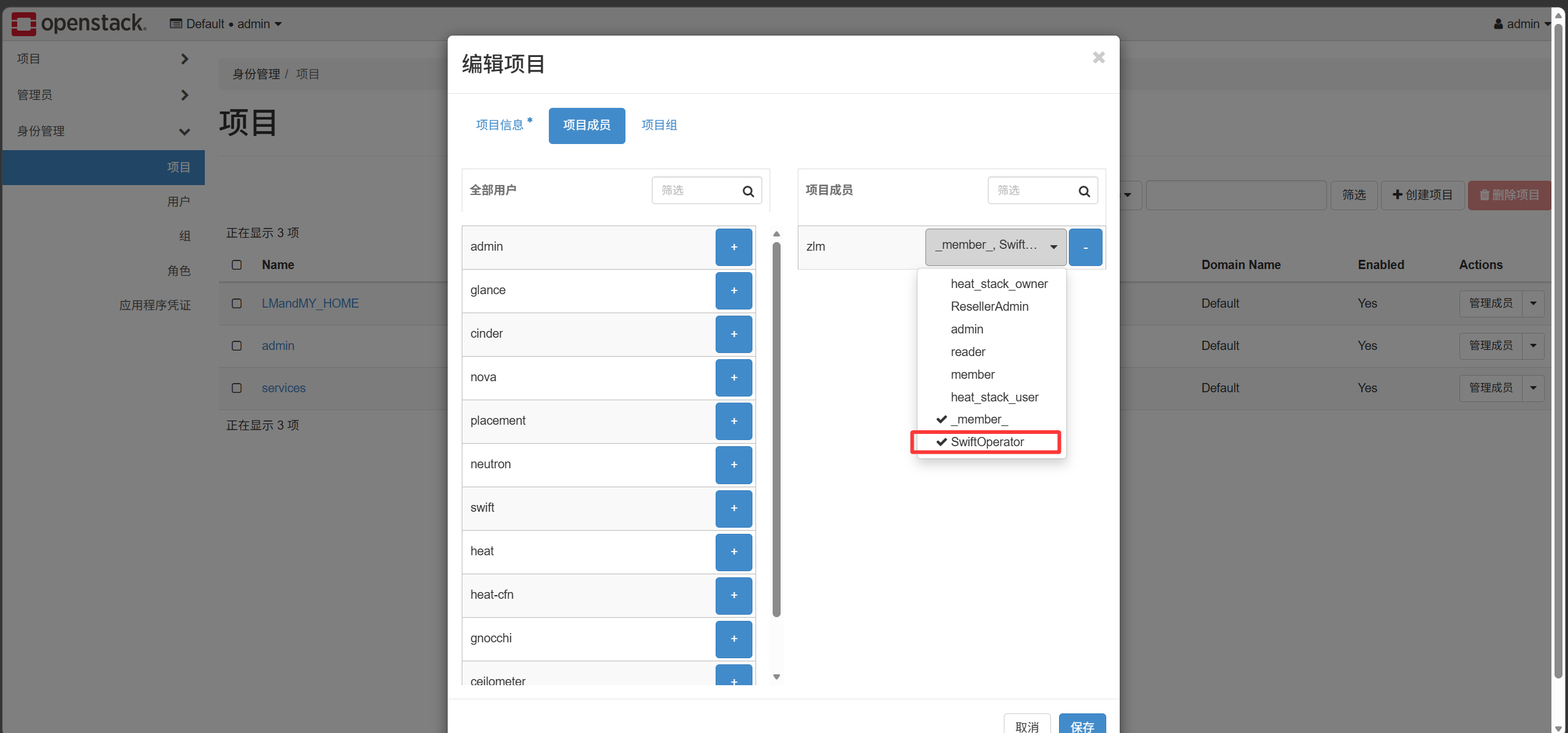Click 创建项目 create project button
The image size is (1568, 733).
tap(1422, 195)
